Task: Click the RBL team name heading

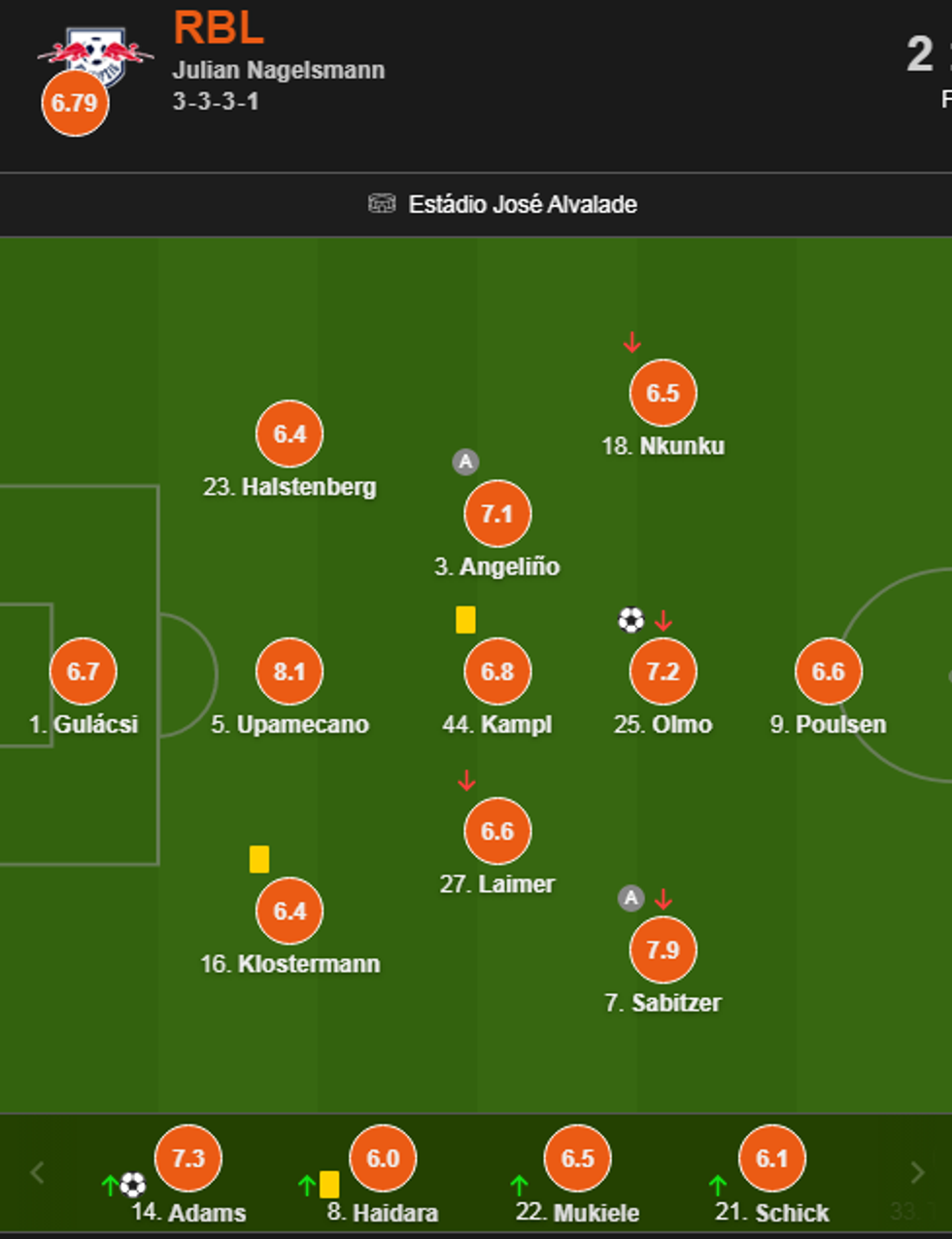Action: tap(219, 27)
